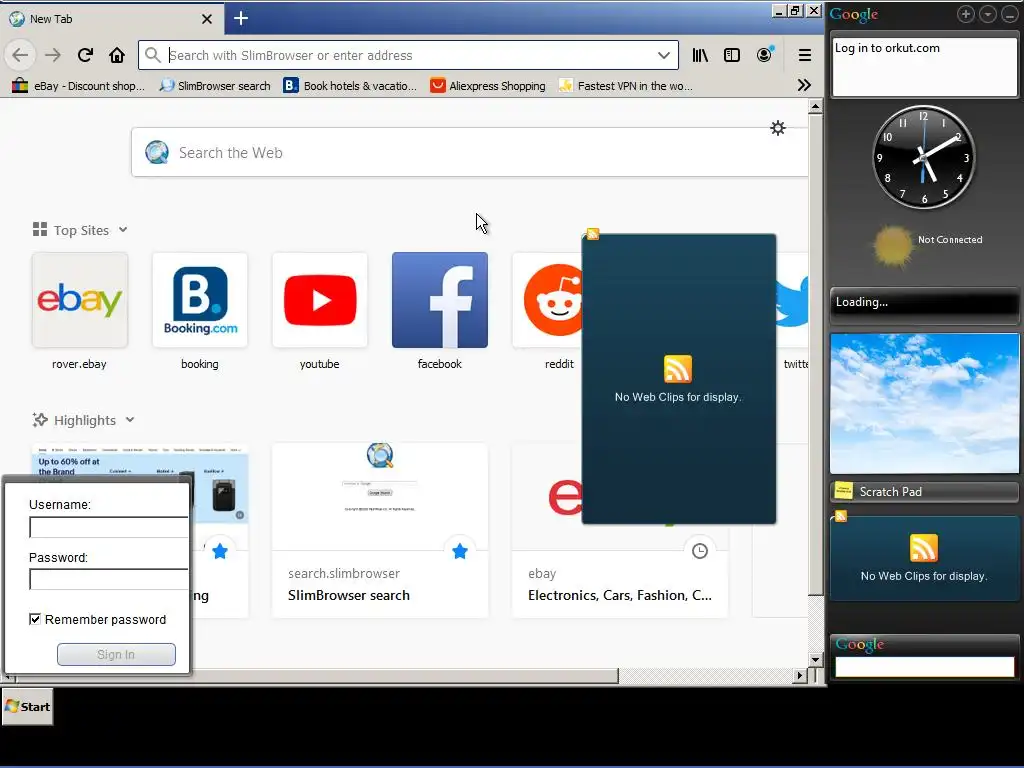Open the hamburger application menu
Image resolution: width=1024 pixels, height=768 pixels.
click(x=805, y=56)
